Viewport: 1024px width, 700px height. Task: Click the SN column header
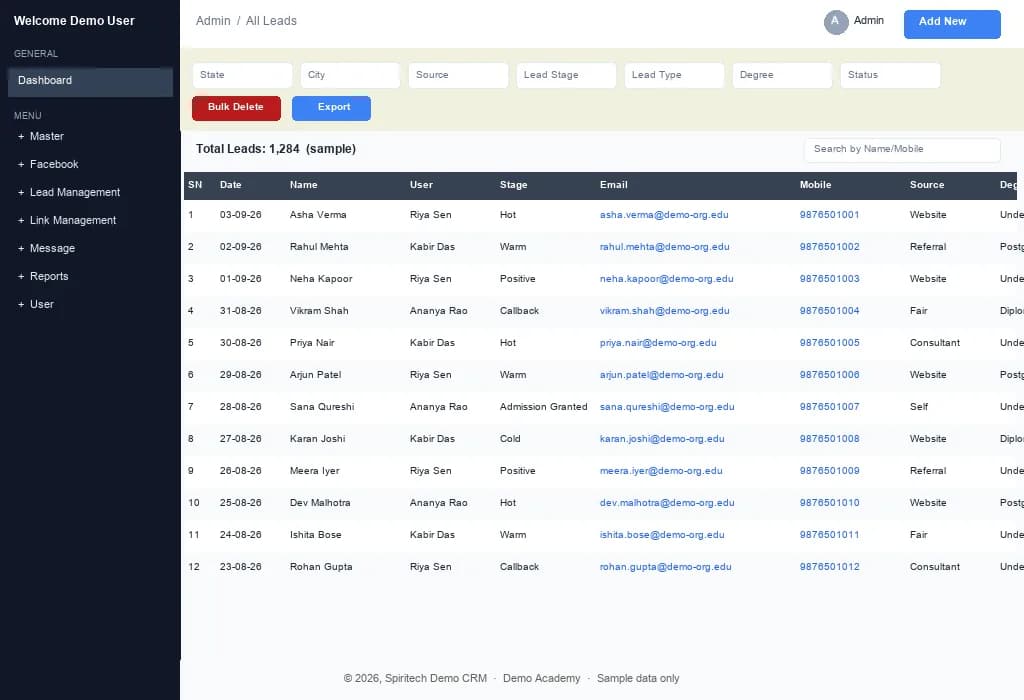pos(195,185)
